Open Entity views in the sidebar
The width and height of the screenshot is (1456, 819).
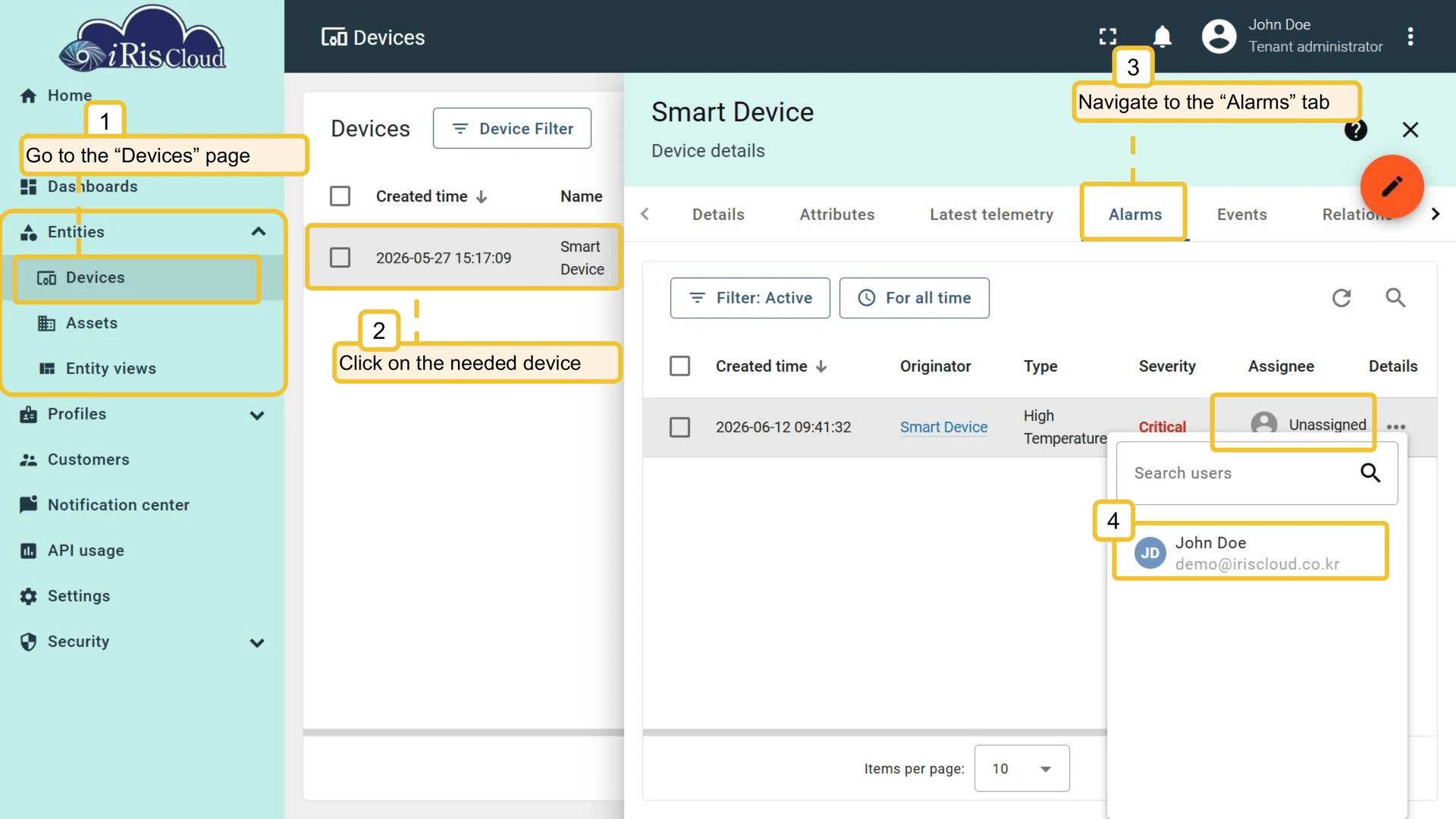(x=111, y=369)
